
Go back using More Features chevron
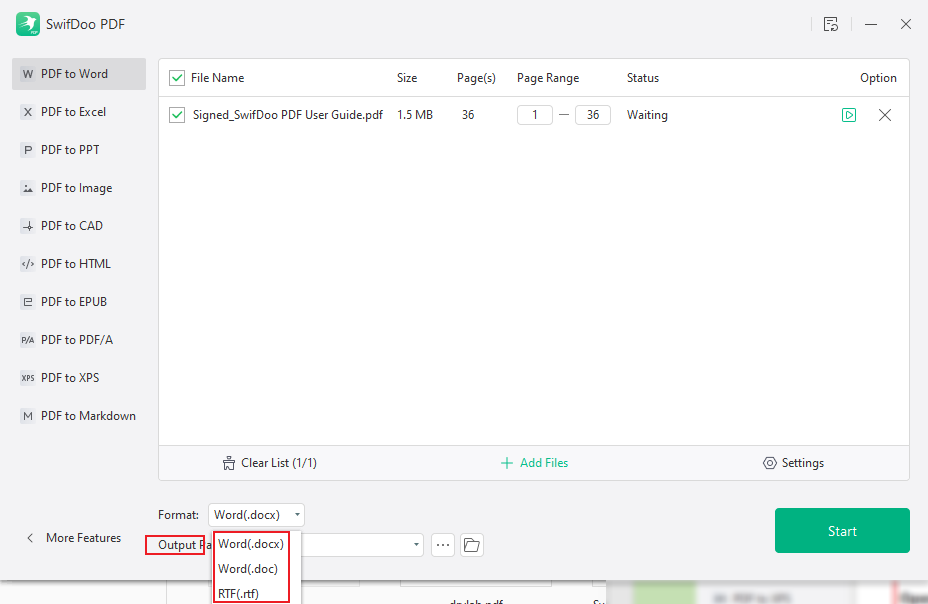pyautogui.click(x=30, y=538)
